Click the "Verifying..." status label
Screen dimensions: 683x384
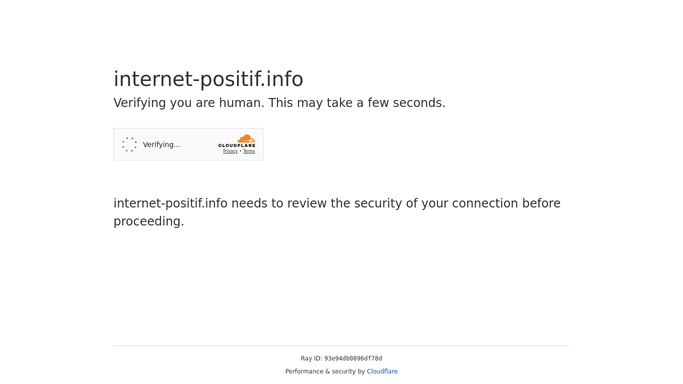tap(161, 145)
